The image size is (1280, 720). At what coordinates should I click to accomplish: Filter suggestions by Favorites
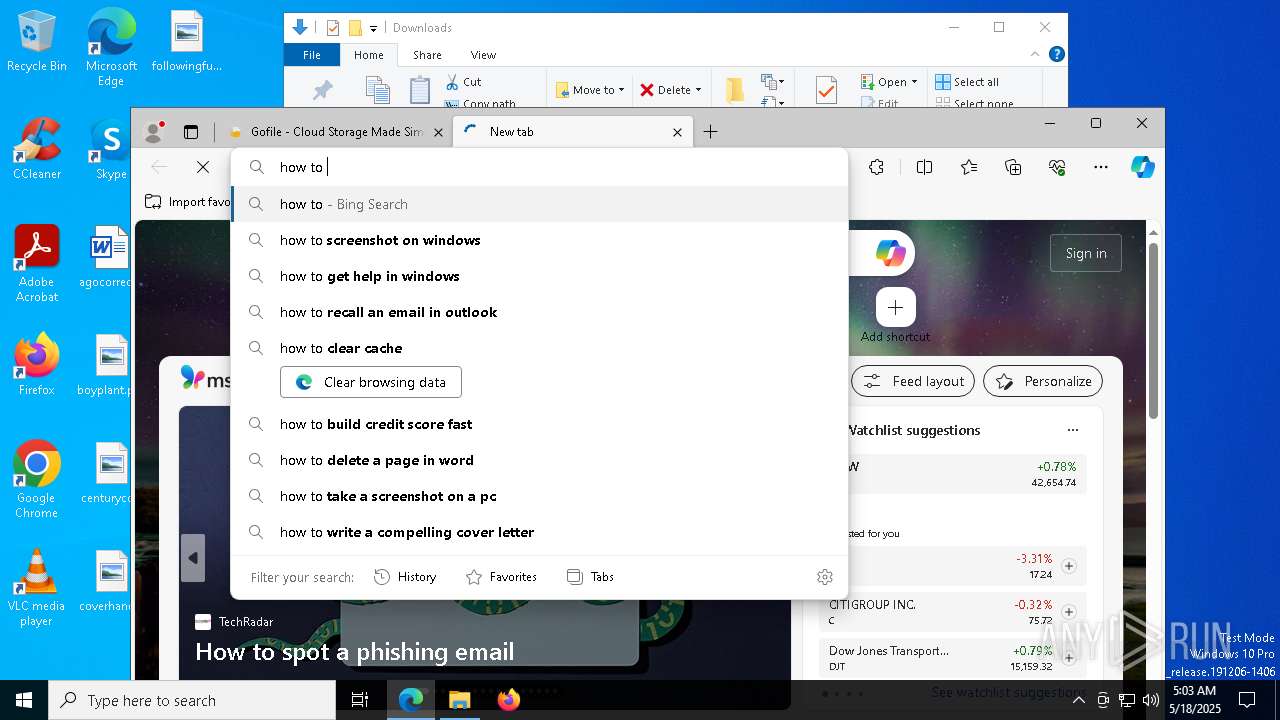(x=501, y=577)
